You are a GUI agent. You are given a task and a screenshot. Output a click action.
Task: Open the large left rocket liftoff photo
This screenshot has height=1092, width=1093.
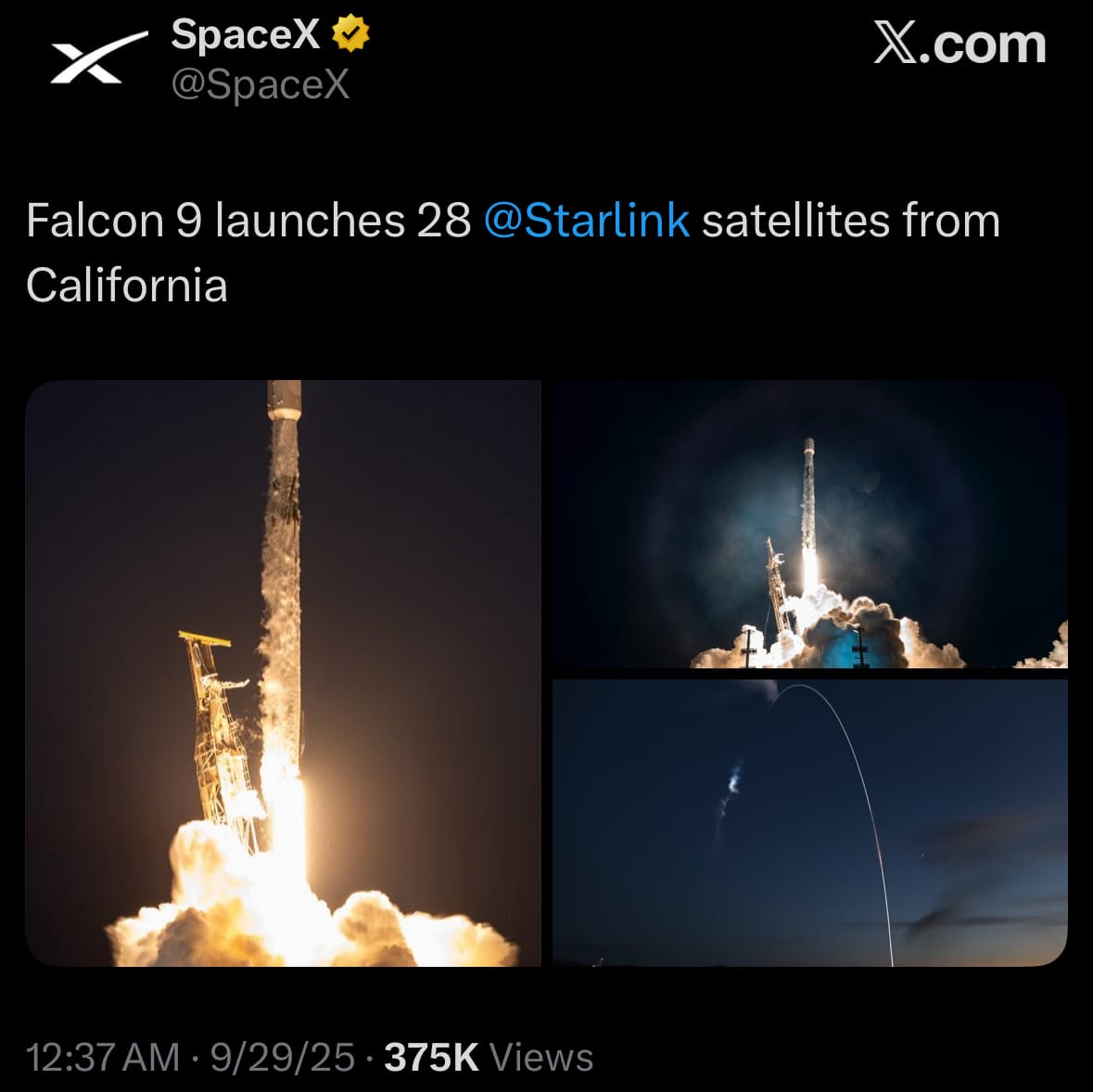283,673
